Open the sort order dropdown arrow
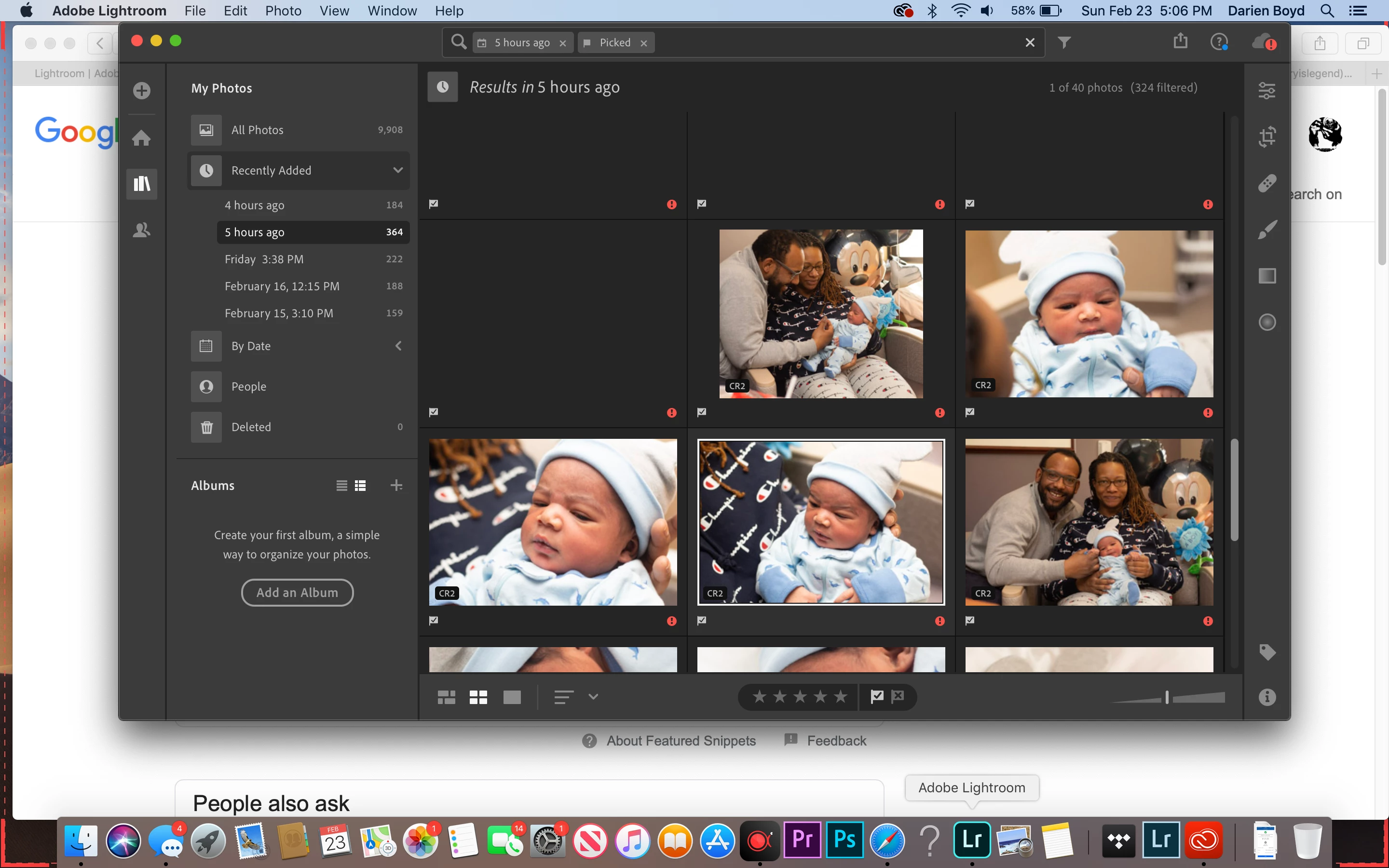Screen dimensions: 1389x868 point(594,697)
